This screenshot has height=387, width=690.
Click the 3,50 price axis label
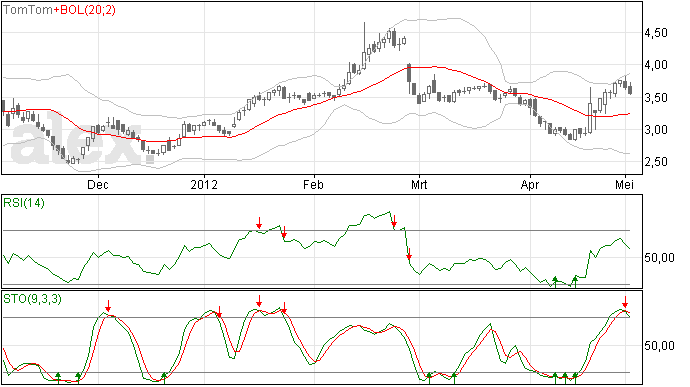[656, 98]
